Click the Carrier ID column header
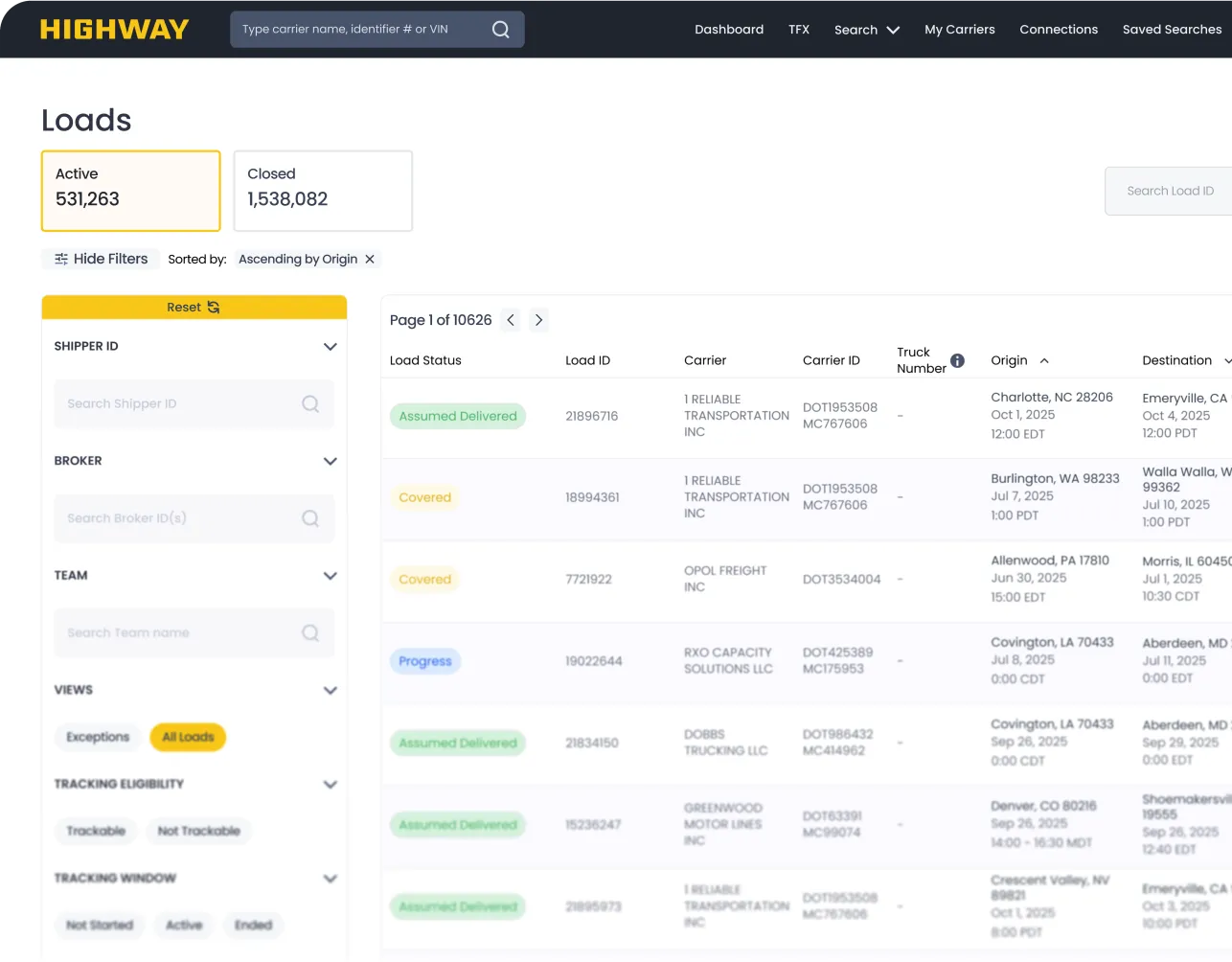Viewport: 1232px width, 962px height. 832,360
